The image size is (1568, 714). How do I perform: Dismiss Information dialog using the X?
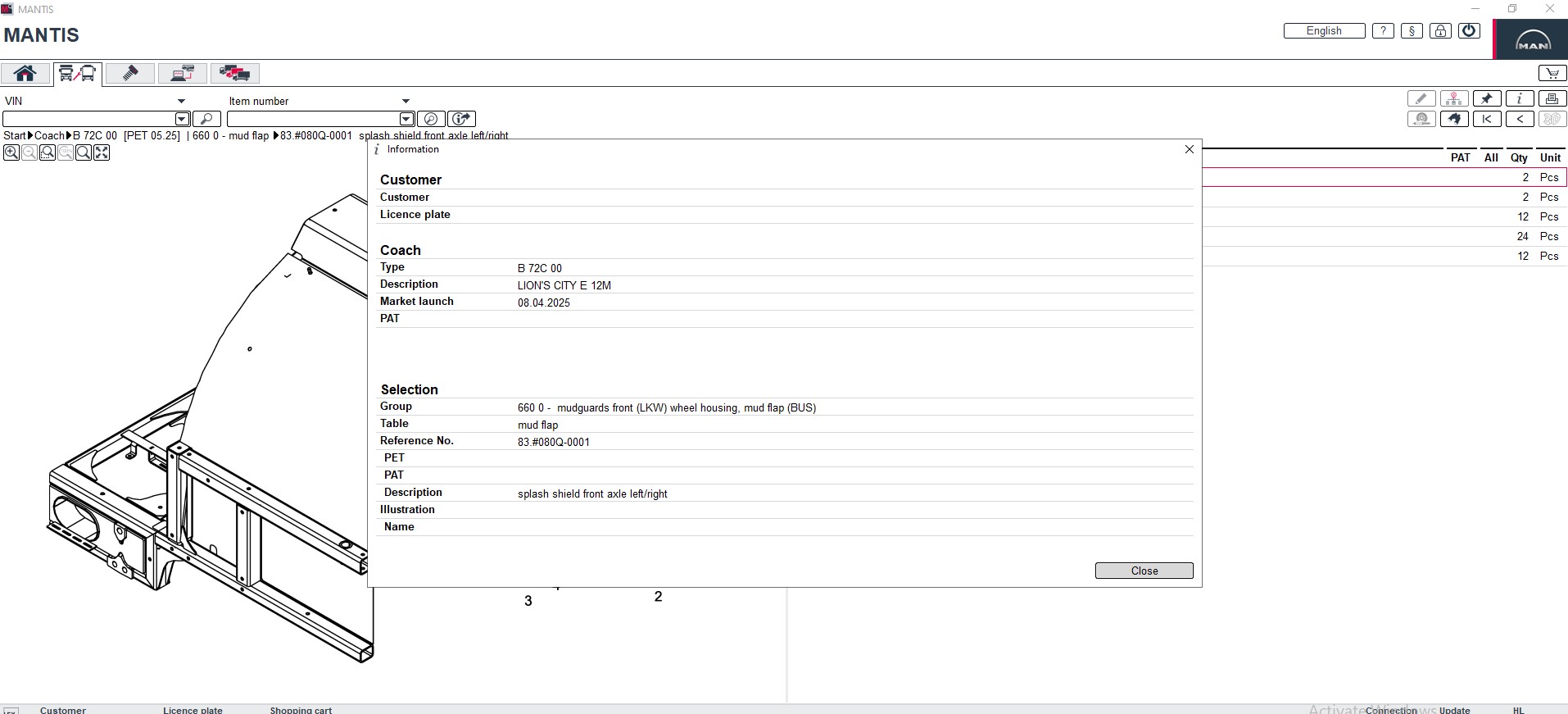pos(1190,149)
